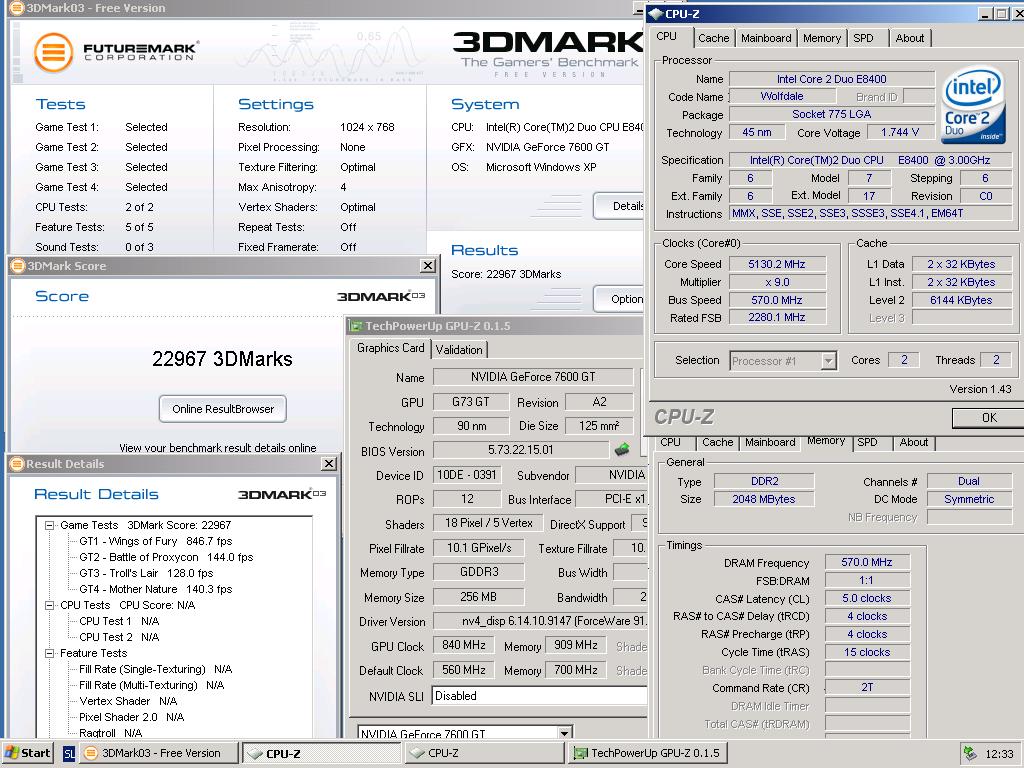
Task: Click the GPU-Z Name field NVIDIA GeForce 7600 GT
Action: [x=533, y=377]
